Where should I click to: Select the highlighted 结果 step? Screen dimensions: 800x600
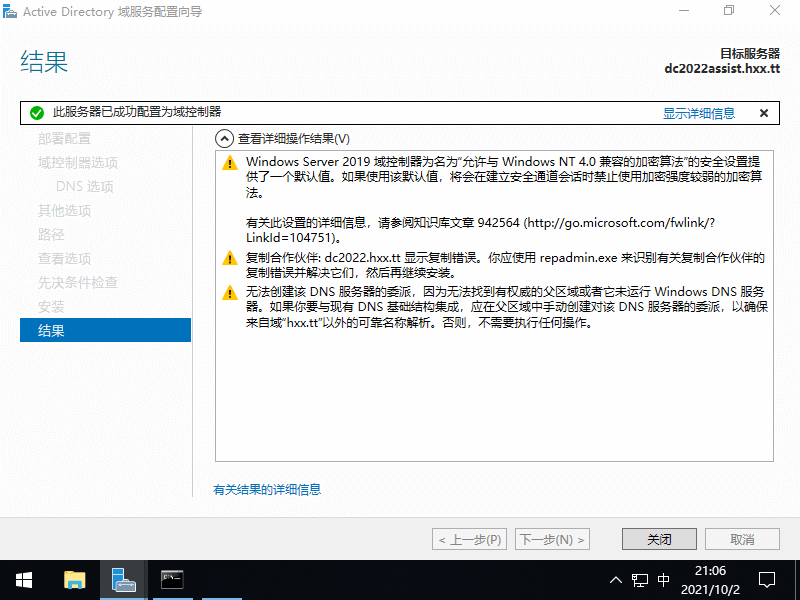[x=105, y=330]
